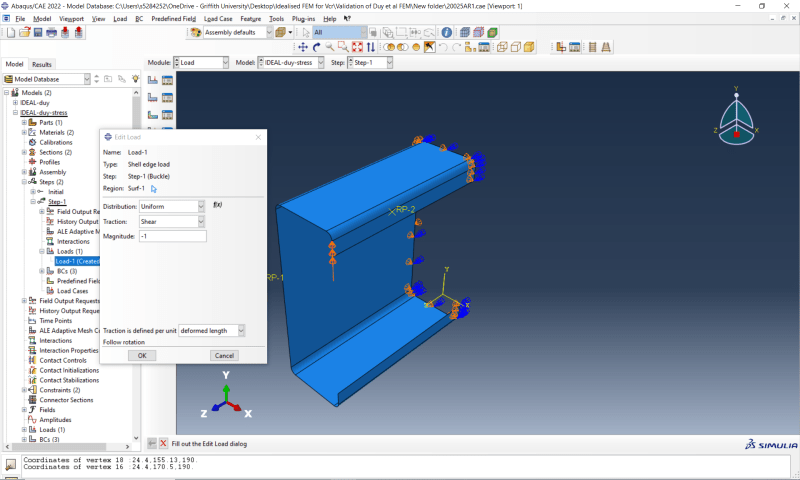
Task: Click the Create Load tool
Action: tap(153, 80)
